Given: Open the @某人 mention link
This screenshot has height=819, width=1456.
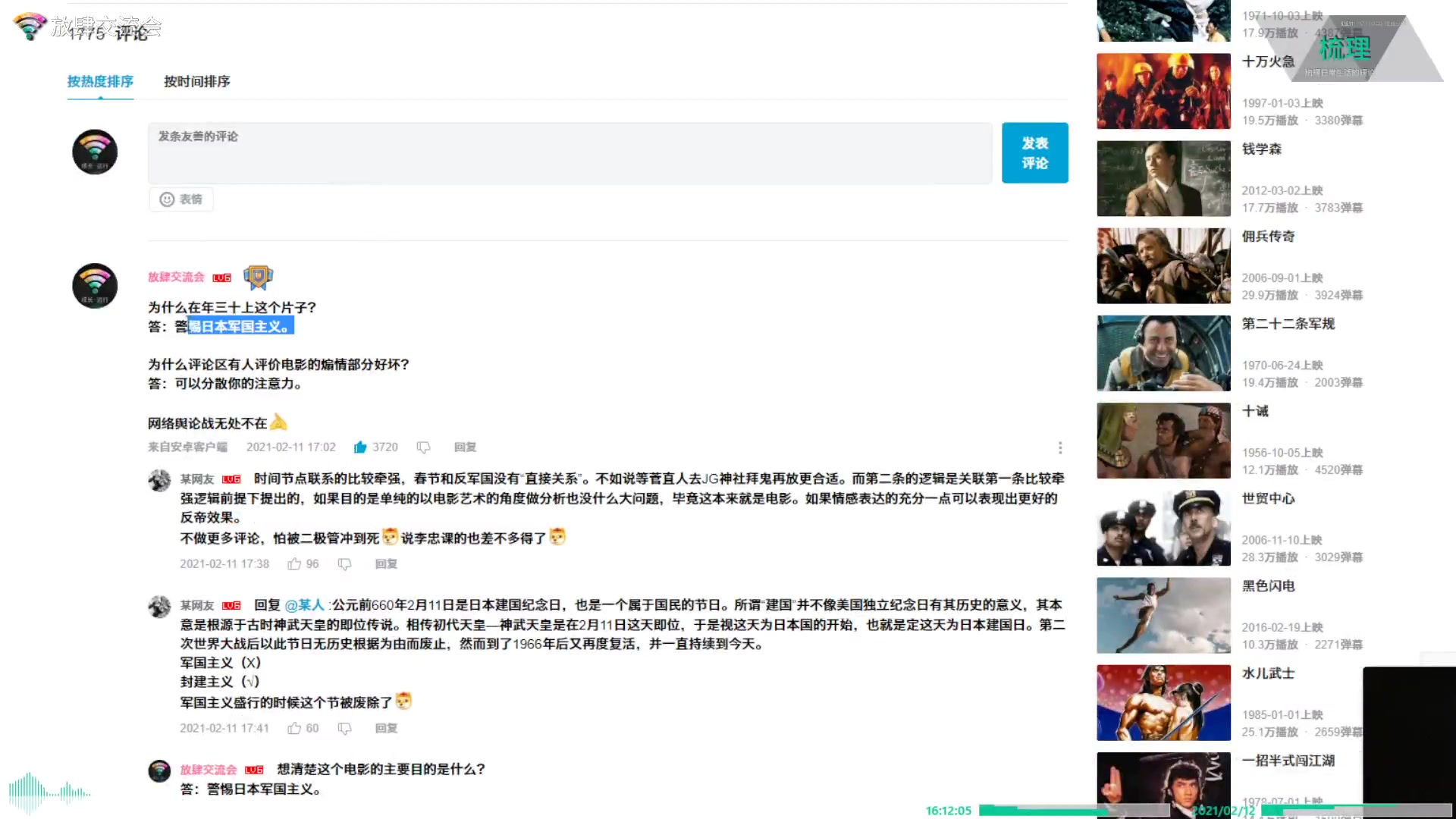Looking at the screenshot, I should [x=304, y=604].
